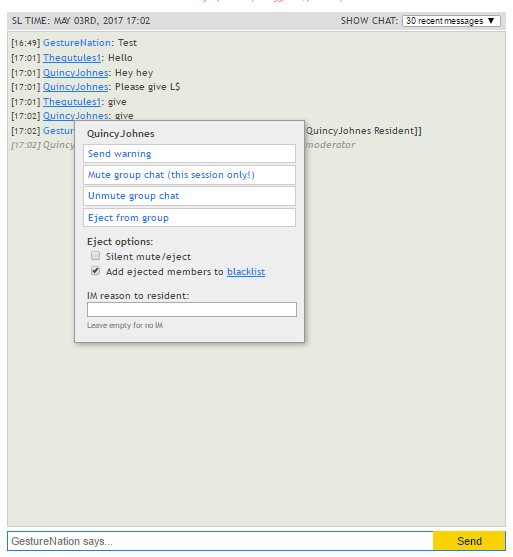This screenshot has width=513, height=557.
Task: Click the yellow Send button
Action: click(x=469, y=541)
